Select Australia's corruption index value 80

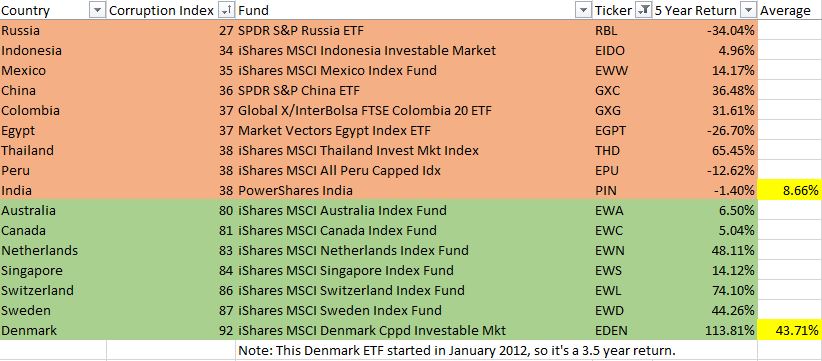171,211
